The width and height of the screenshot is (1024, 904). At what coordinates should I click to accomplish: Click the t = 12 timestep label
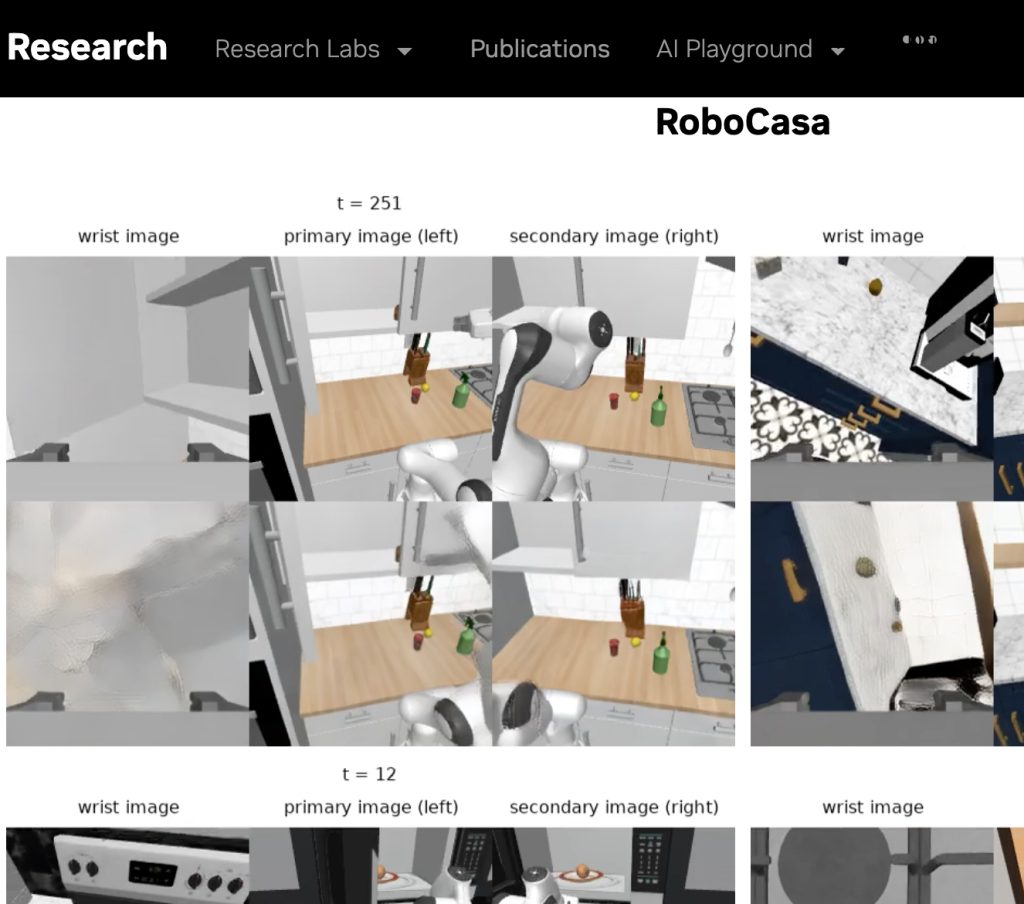[x=369, y=774]
